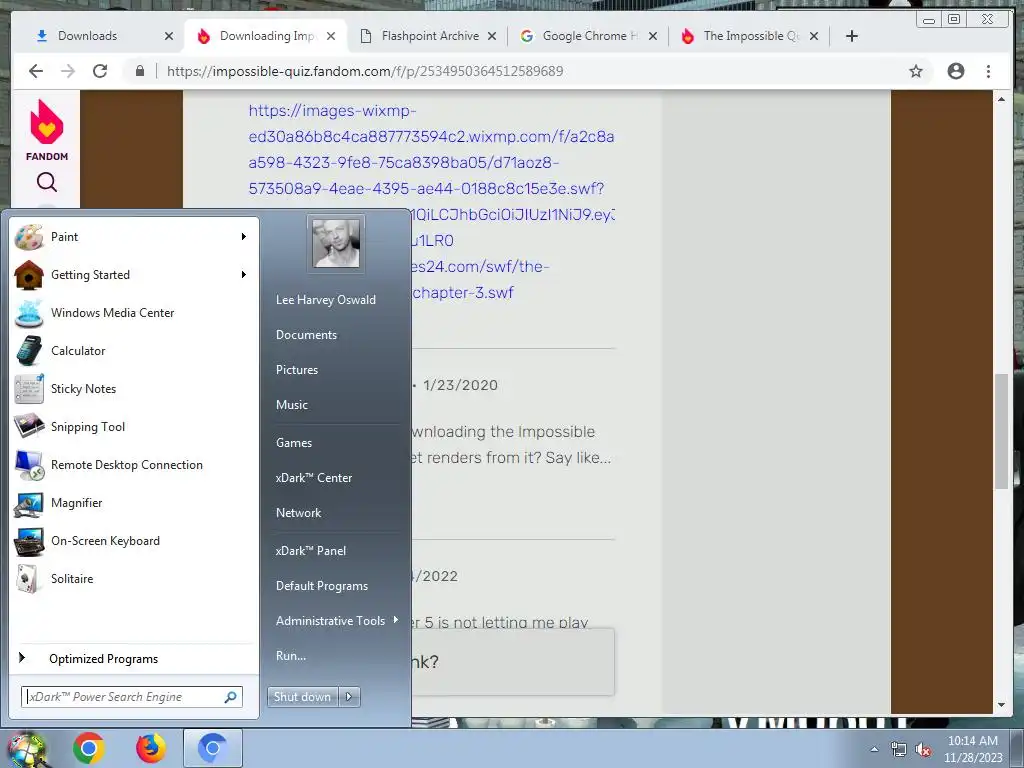
Task: Open Default Programs
Action: 322,586
